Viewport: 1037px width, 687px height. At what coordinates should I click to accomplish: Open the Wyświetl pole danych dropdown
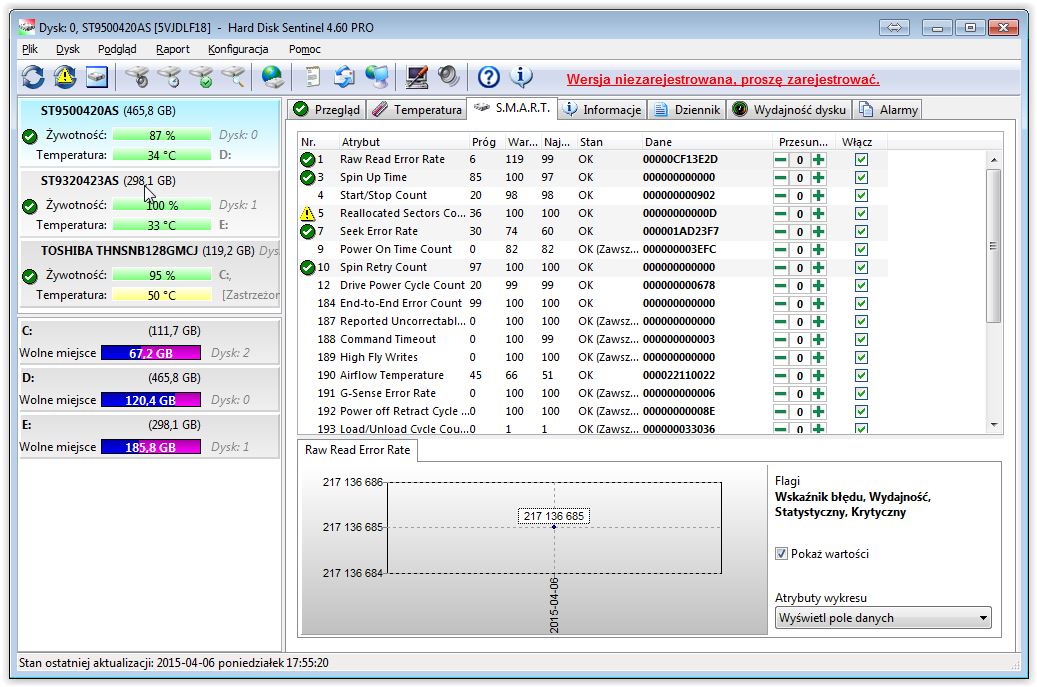tap(883, 618)
